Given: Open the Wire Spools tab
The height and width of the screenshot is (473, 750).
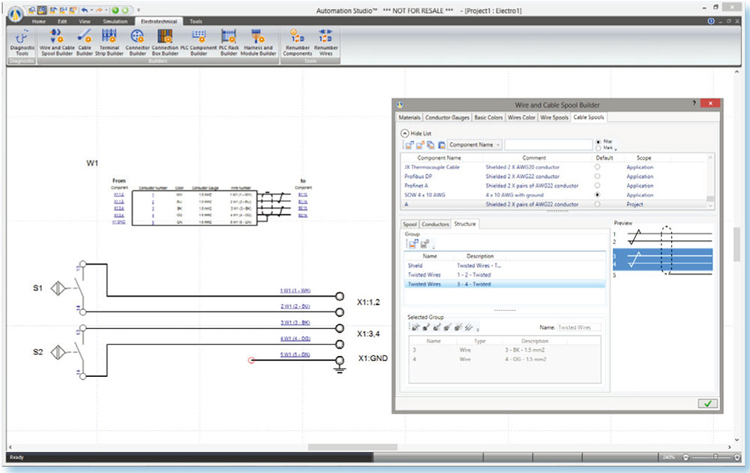Looking at the screenshot, I should pos(554,118).
